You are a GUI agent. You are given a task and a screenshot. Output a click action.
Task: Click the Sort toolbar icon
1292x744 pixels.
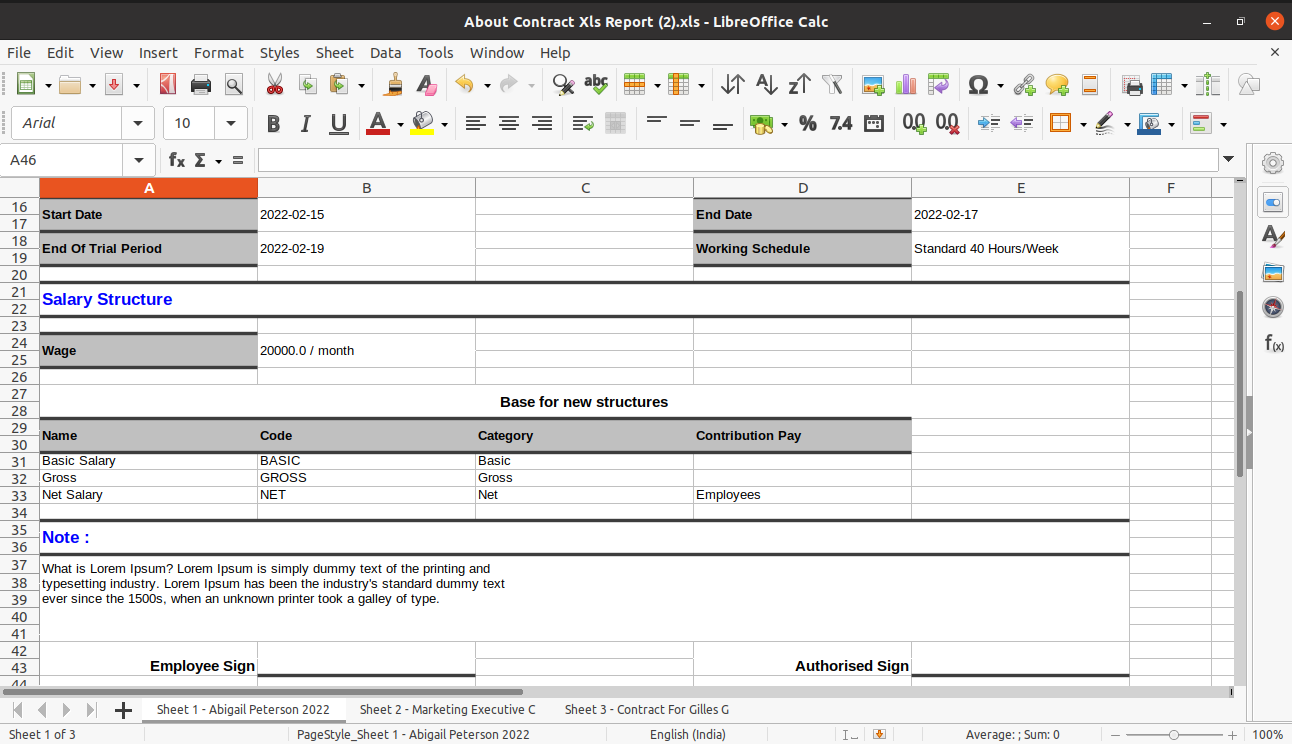click(x=733, y=85)
